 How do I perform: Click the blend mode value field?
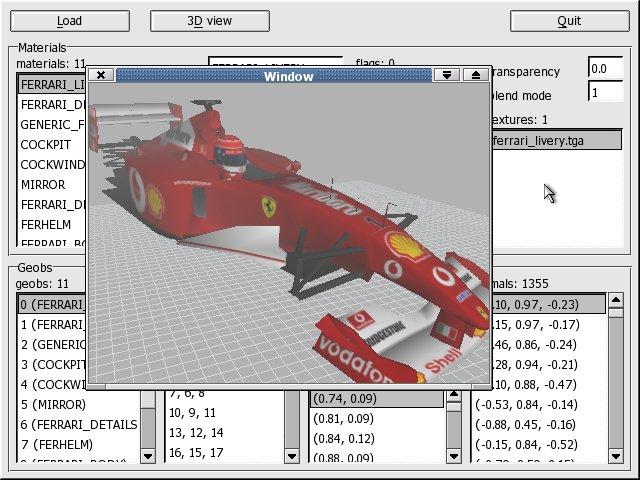606,92
